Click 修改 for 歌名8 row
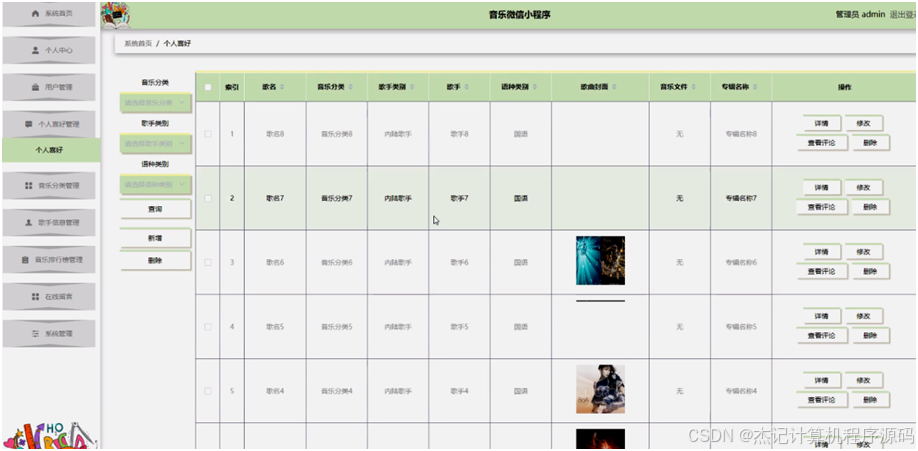The width and height of the screenshot is (918, 451). point(864,124)
